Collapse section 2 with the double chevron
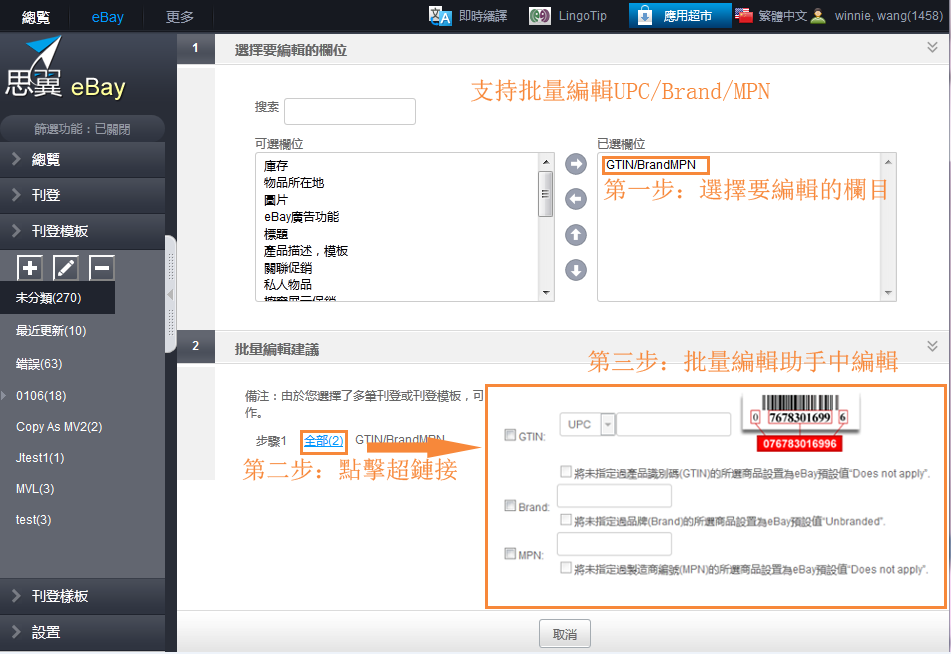951x654 pixels. pyautogui.click(x=932, y=346)
